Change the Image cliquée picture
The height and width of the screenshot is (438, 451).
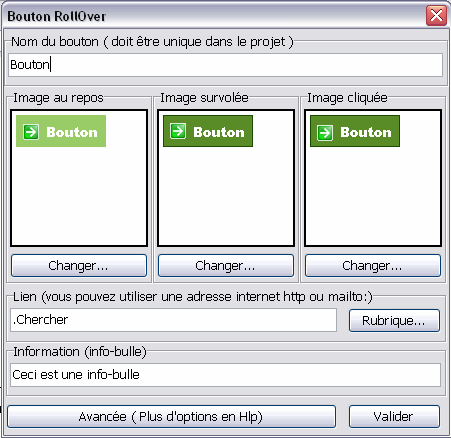pos(373,266)
